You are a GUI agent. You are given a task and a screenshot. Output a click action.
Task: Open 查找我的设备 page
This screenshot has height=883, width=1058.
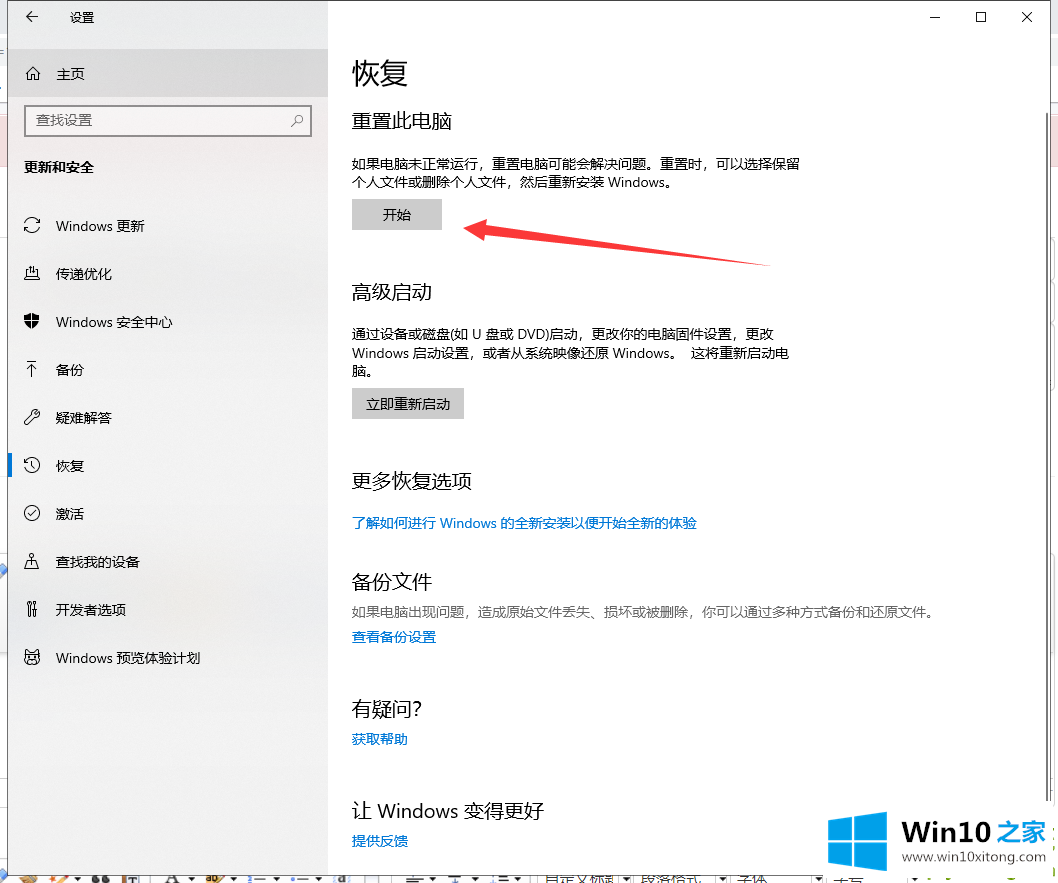[x=167, y=561]
